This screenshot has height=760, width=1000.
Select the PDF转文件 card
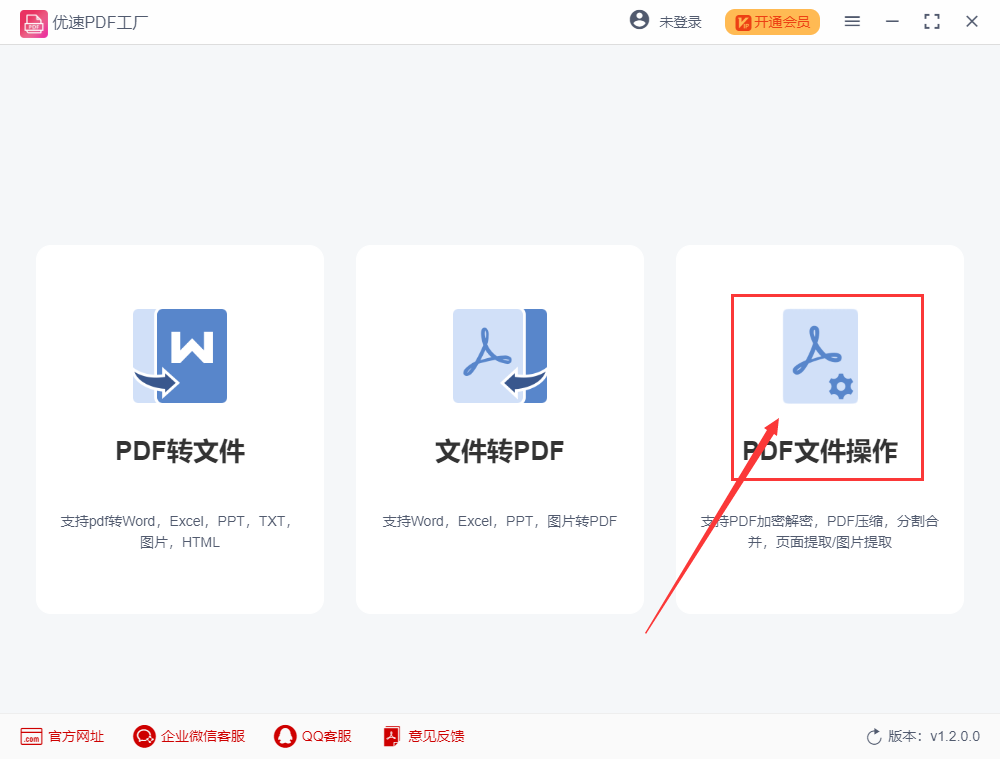(180, 428)
